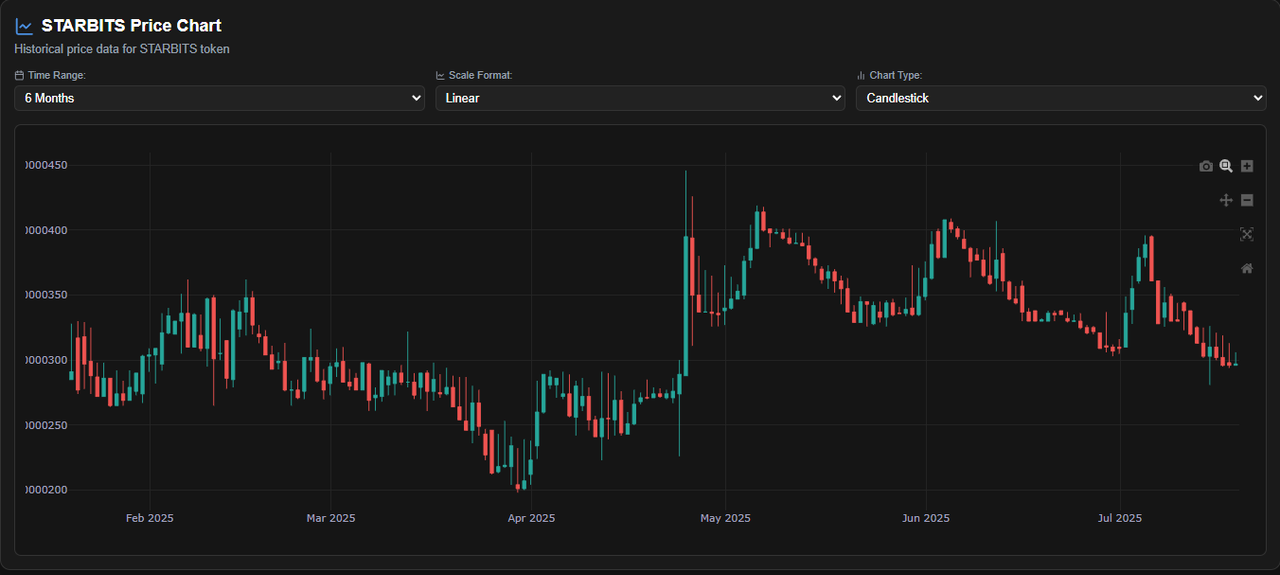Viewport: 1280px width, 575px height.
Task: Click the line-chart icon beside STARBITS Price Chart
Action: (24, 26)
